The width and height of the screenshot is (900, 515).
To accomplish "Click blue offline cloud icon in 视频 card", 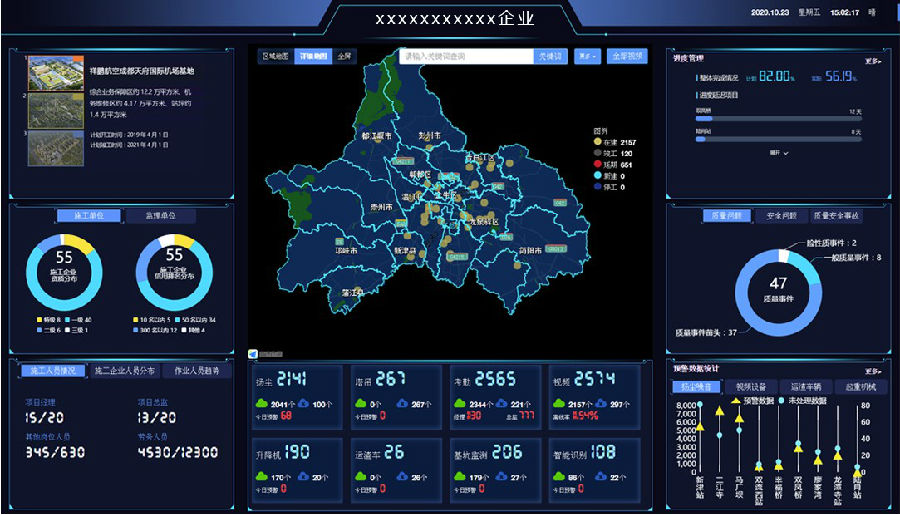I will [601, 403].
